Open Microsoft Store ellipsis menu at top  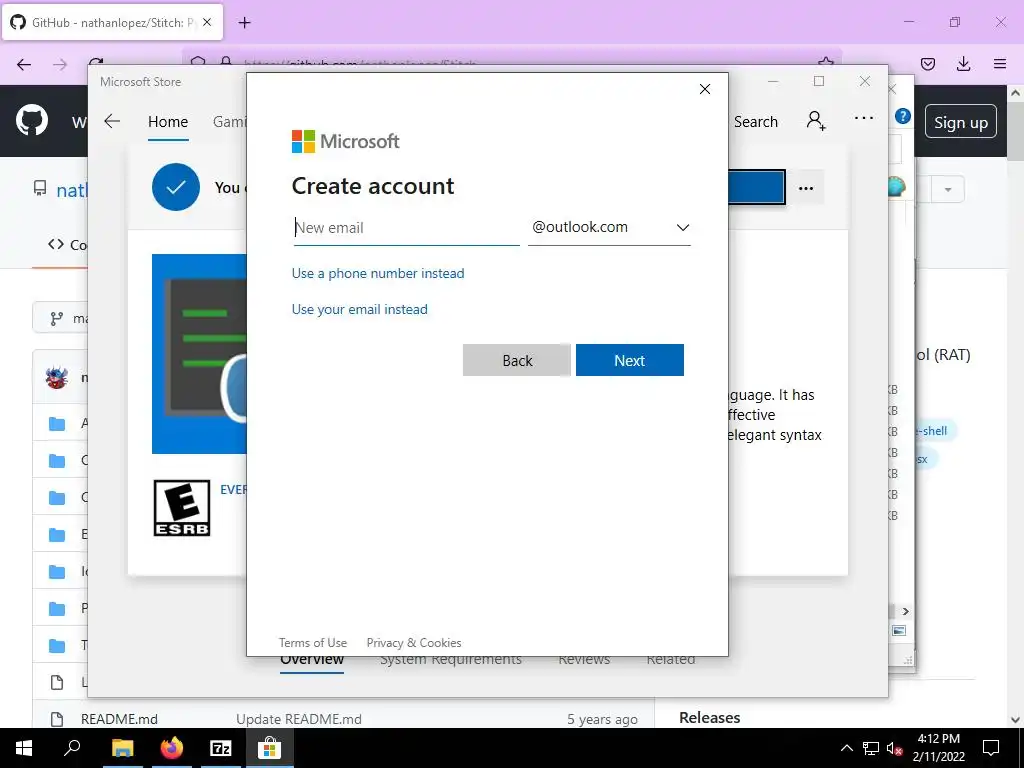864,118
